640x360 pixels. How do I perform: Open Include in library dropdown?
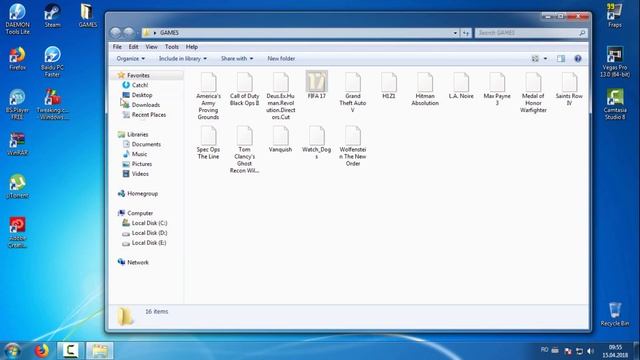(182, 59)
